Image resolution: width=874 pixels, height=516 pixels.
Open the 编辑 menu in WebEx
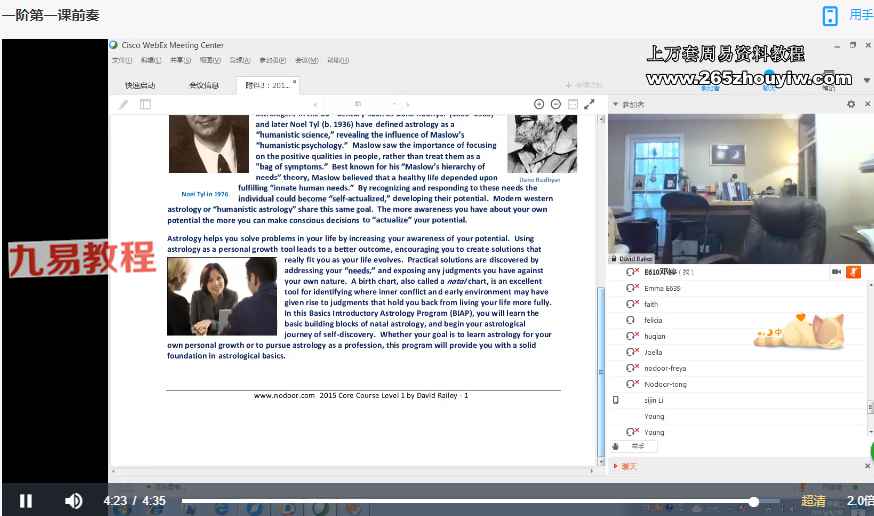(x=150, y=60)
